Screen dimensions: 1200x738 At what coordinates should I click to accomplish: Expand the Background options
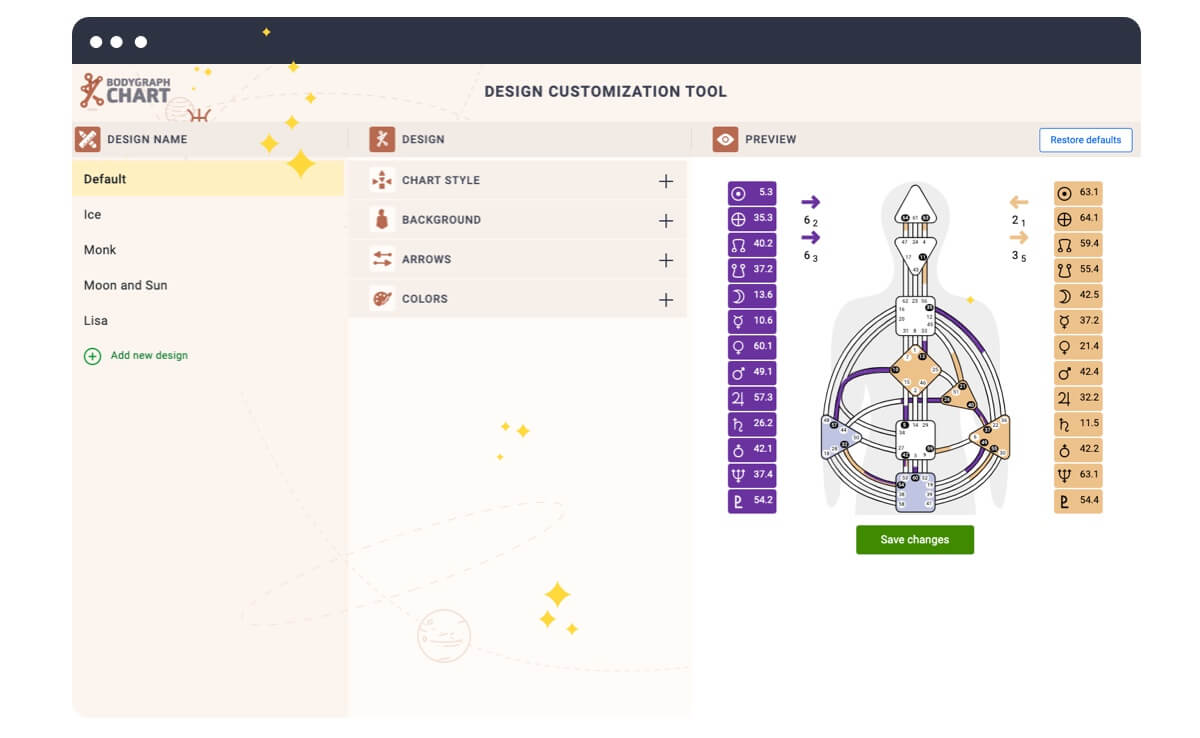[667, 219]
